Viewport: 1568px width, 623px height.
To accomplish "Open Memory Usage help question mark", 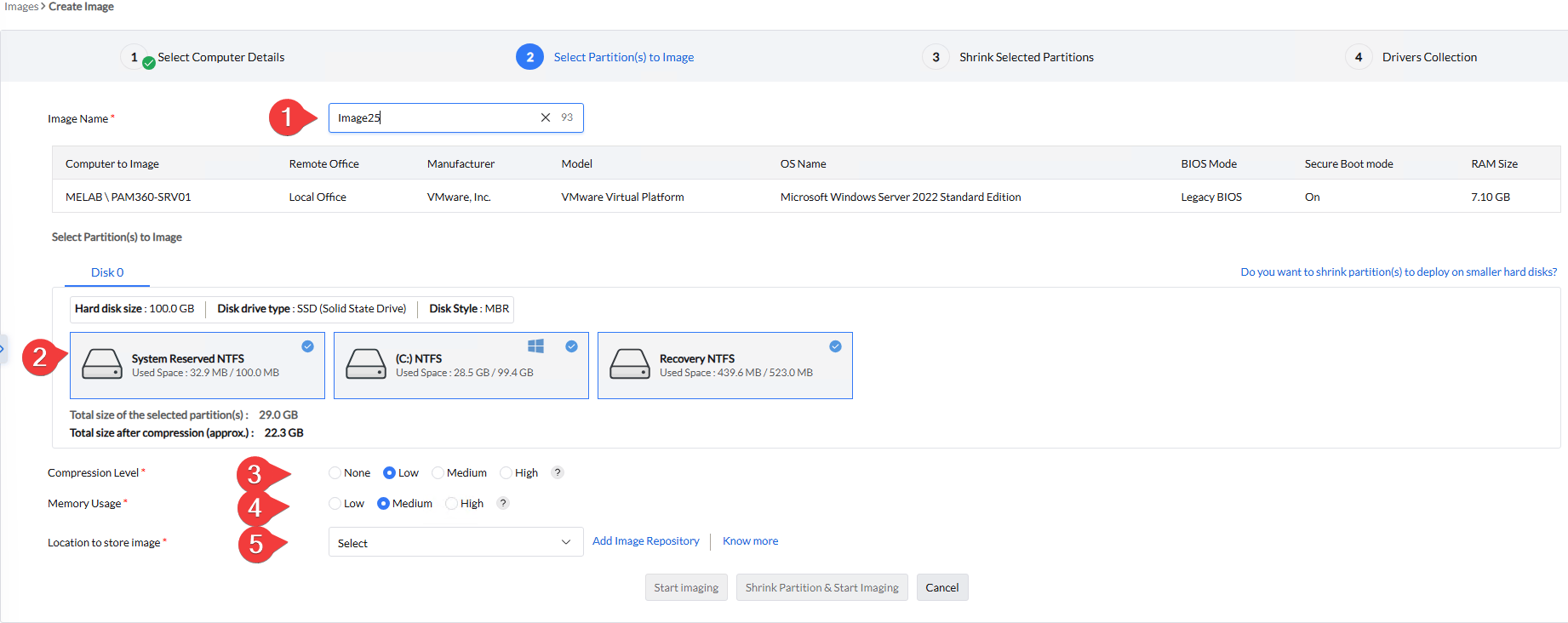I will click(x=503, y=503).
